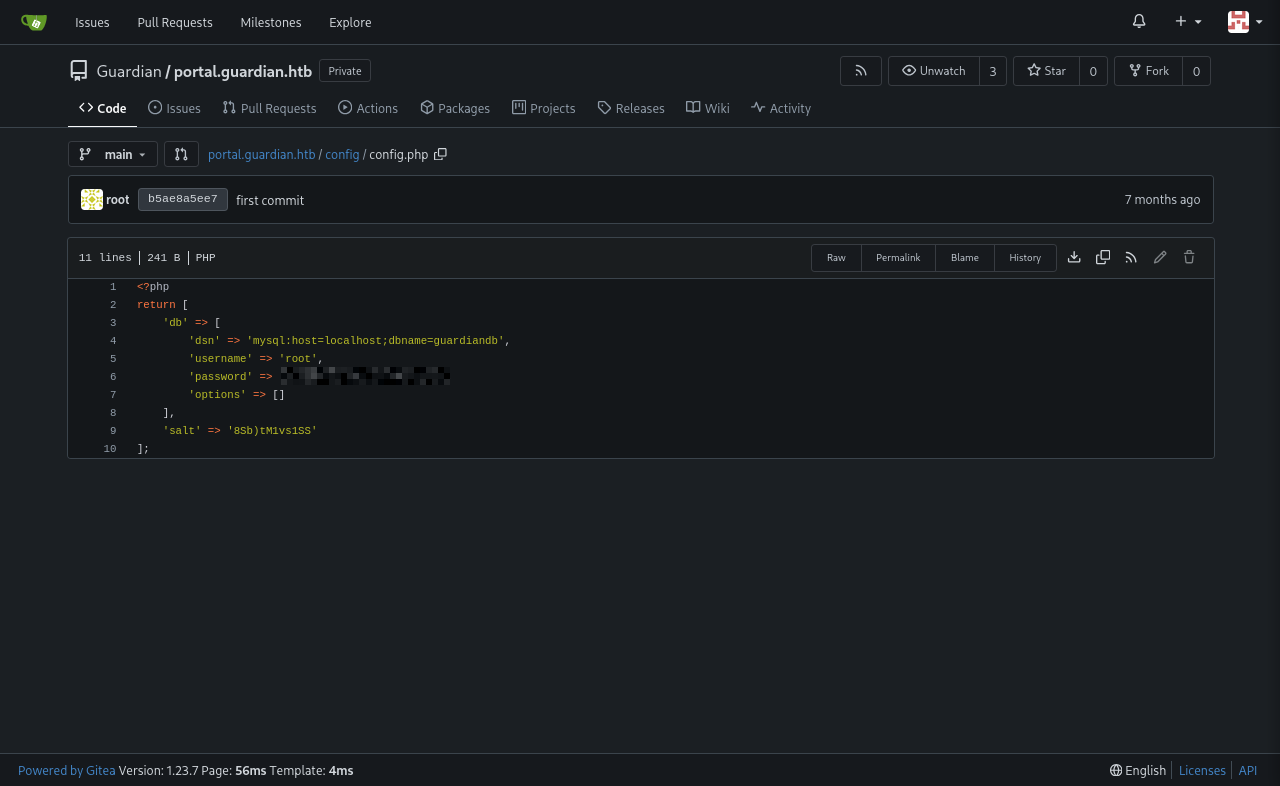Open the create new dropdown
1280x786 pixels.
1187,21
